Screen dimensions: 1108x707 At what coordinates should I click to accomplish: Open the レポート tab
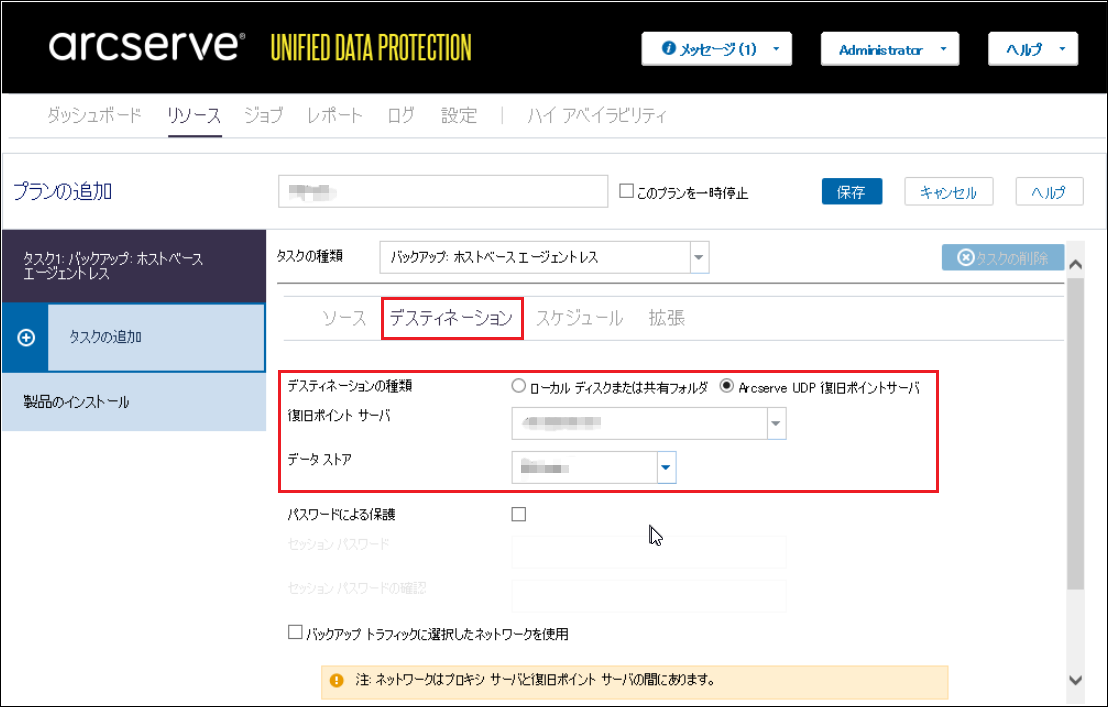pyautogui.click(x=334, y=115)
